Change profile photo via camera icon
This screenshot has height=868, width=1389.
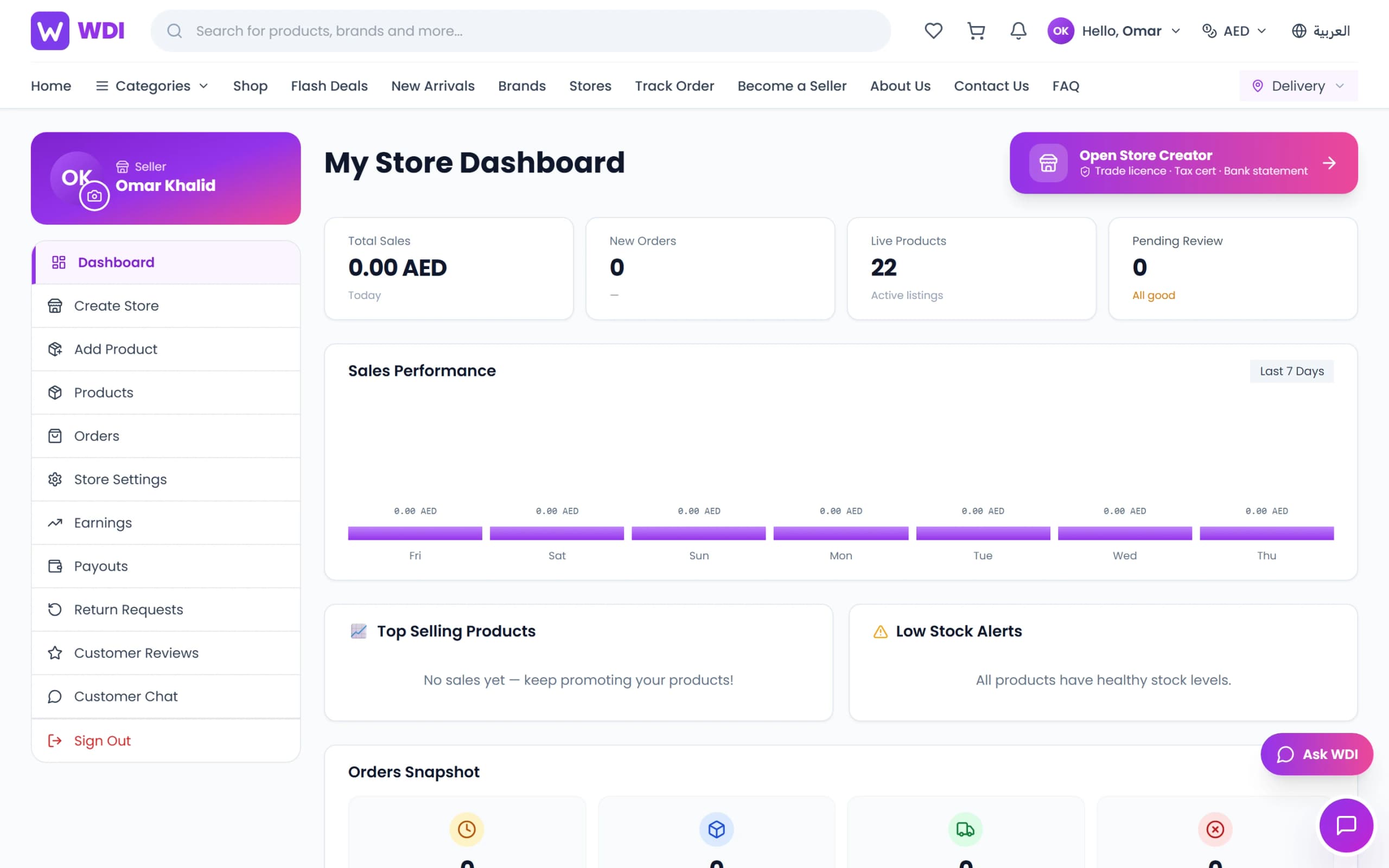94,196
